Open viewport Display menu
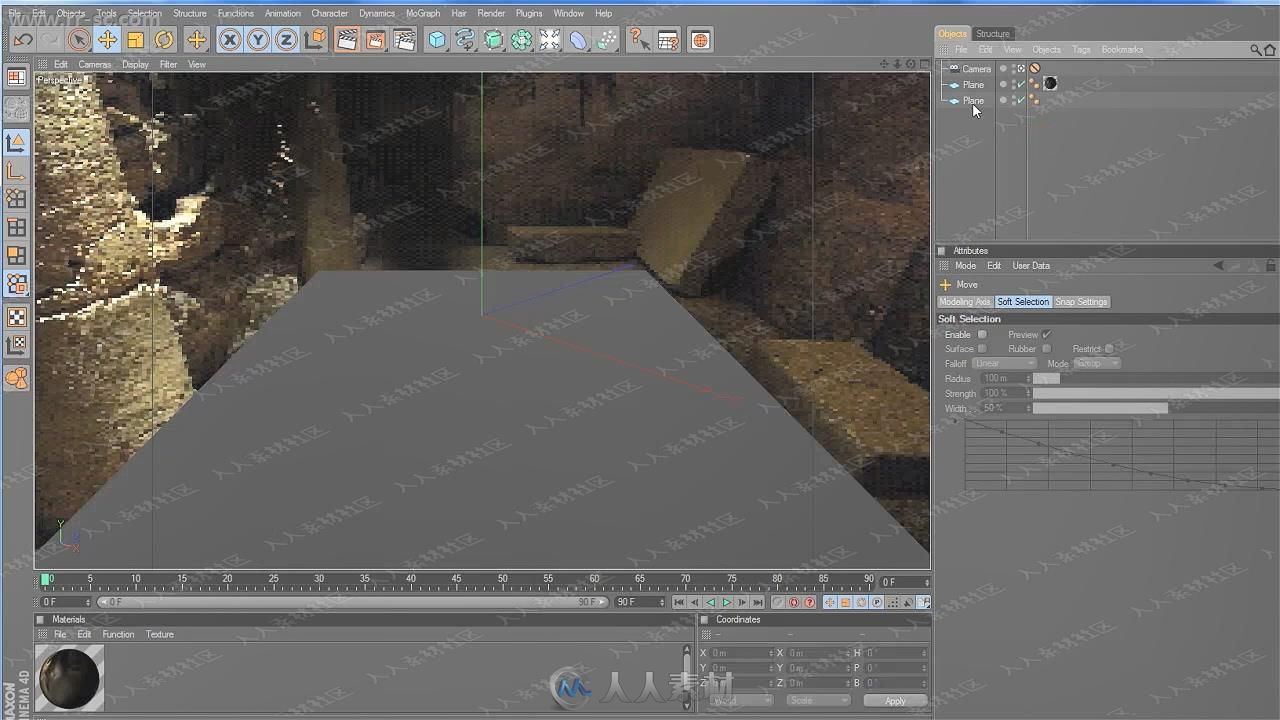This screenshot has width=1280, height=720. tap(135, 64)
